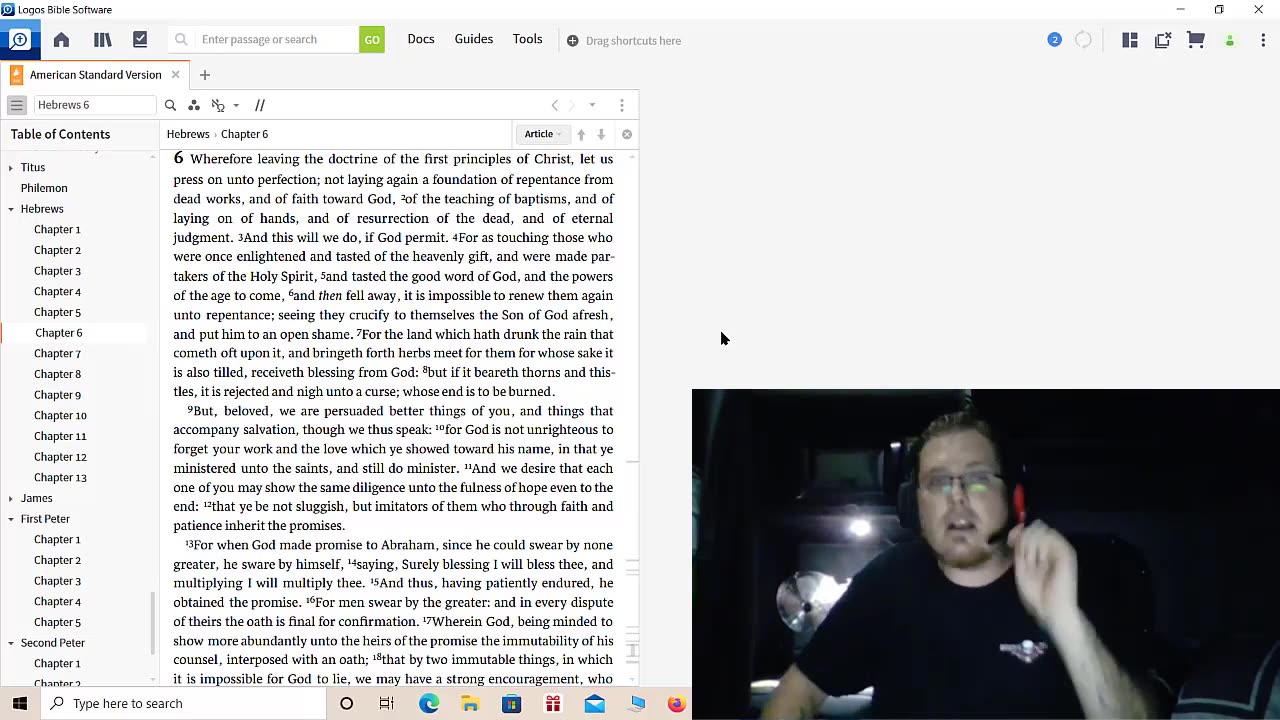Click Hebrews in the breadcrumb
The height and width of the screenshot is (720, 1280).
[188, 134]
